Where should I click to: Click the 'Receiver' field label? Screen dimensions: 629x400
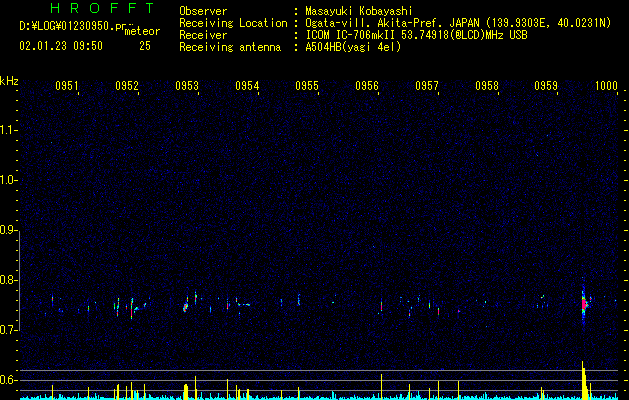[203, 35]
